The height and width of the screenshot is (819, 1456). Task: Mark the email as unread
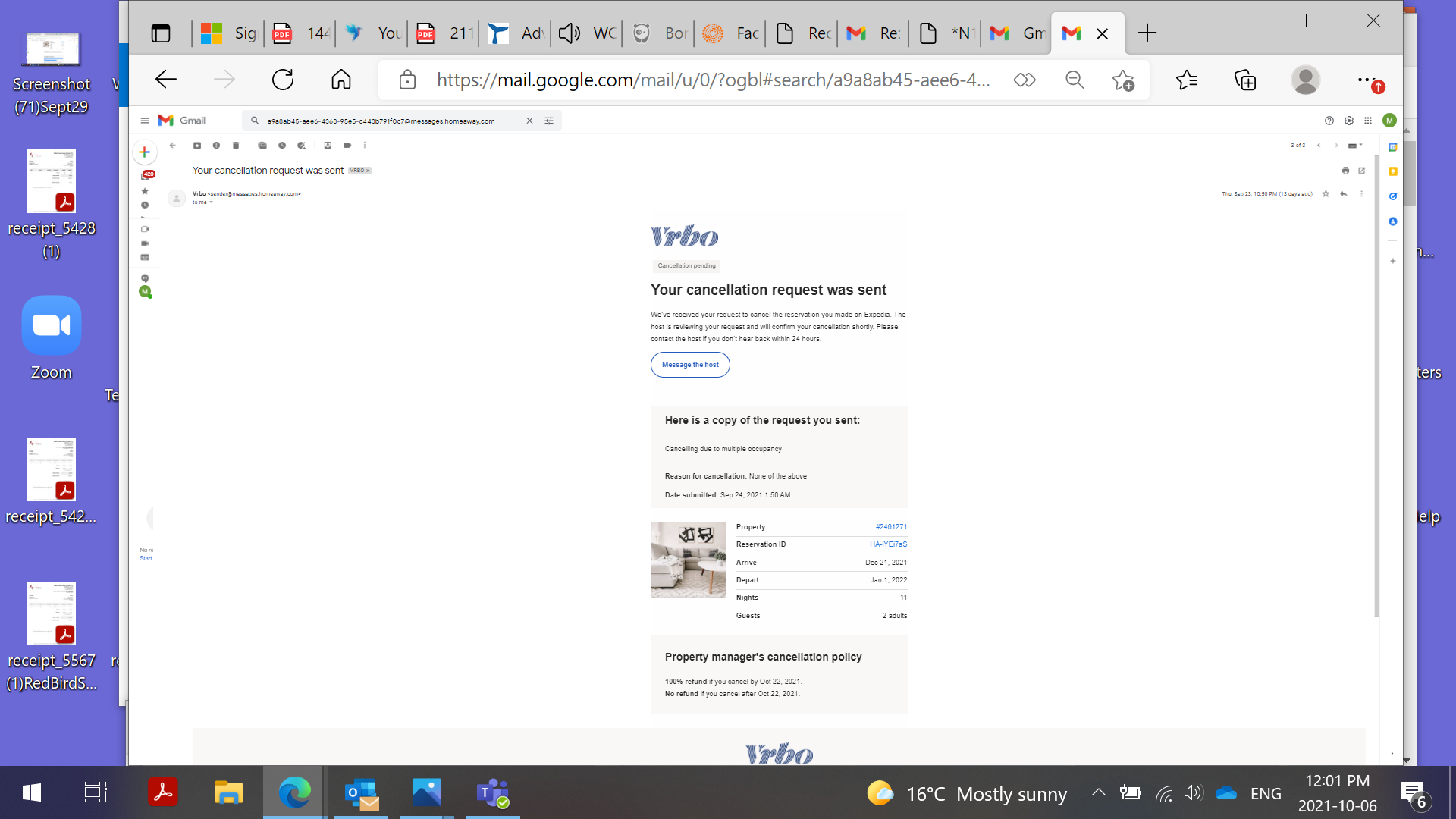[x=263, y=145]
